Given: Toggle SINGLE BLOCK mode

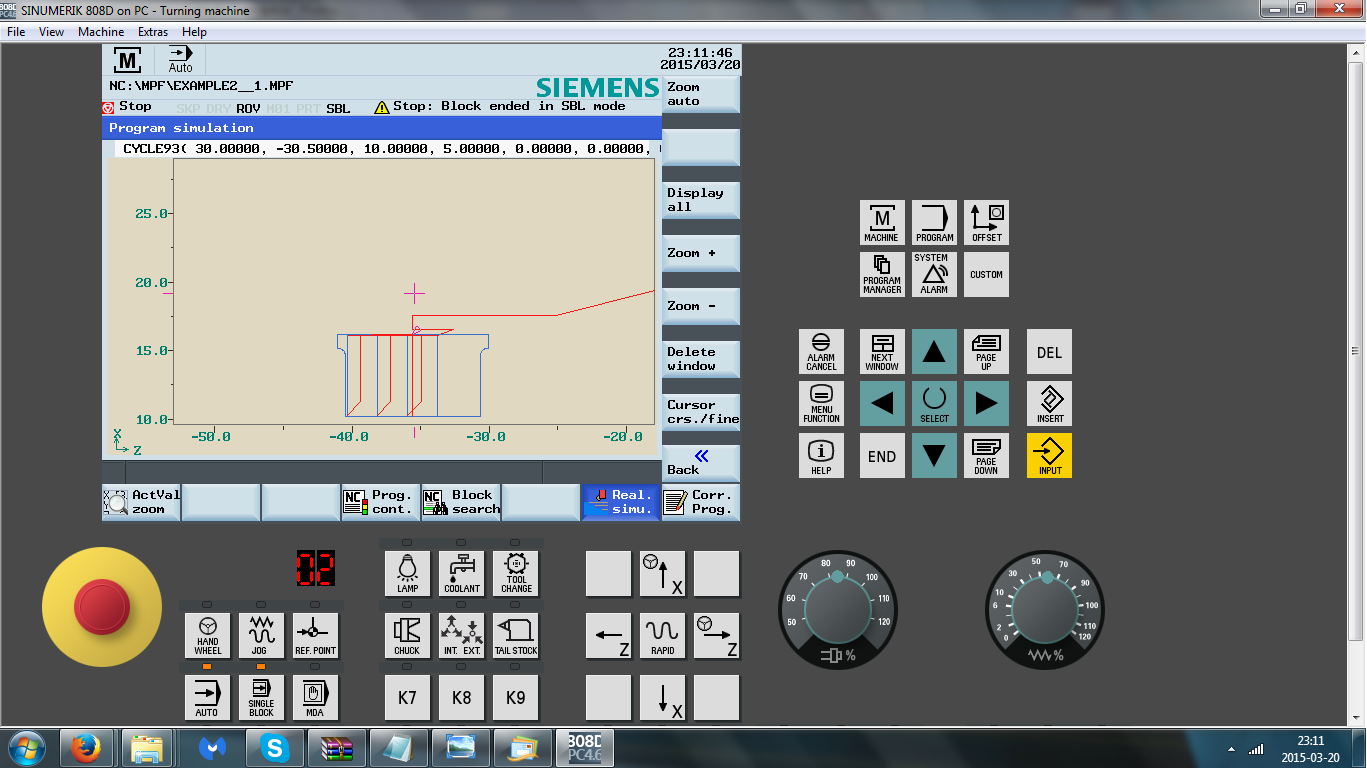Looking at the screenshot, I should click(261, 698).
